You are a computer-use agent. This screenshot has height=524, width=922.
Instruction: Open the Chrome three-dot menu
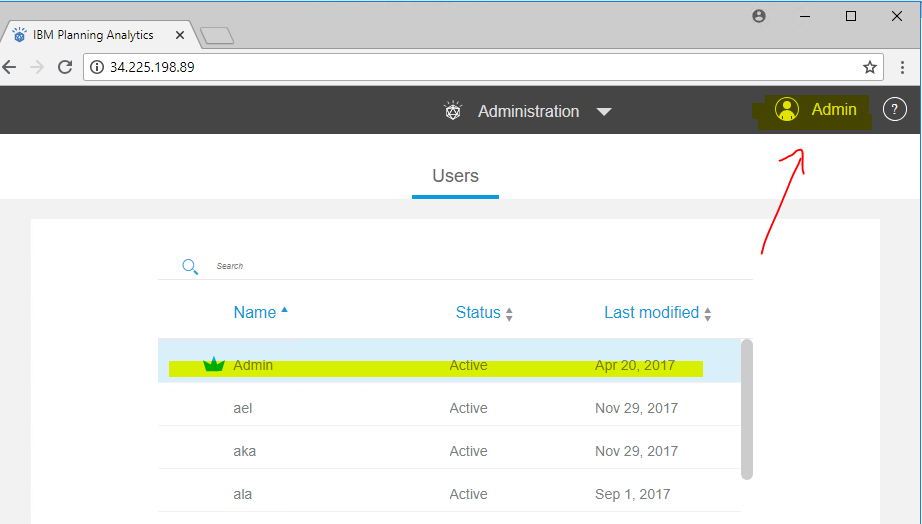pyautogui.click(x=902, y=67)
